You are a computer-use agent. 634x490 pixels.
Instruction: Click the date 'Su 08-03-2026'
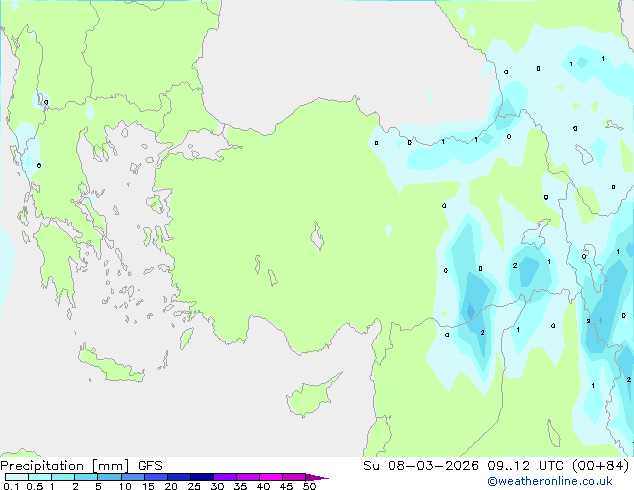tap(421, 466)
